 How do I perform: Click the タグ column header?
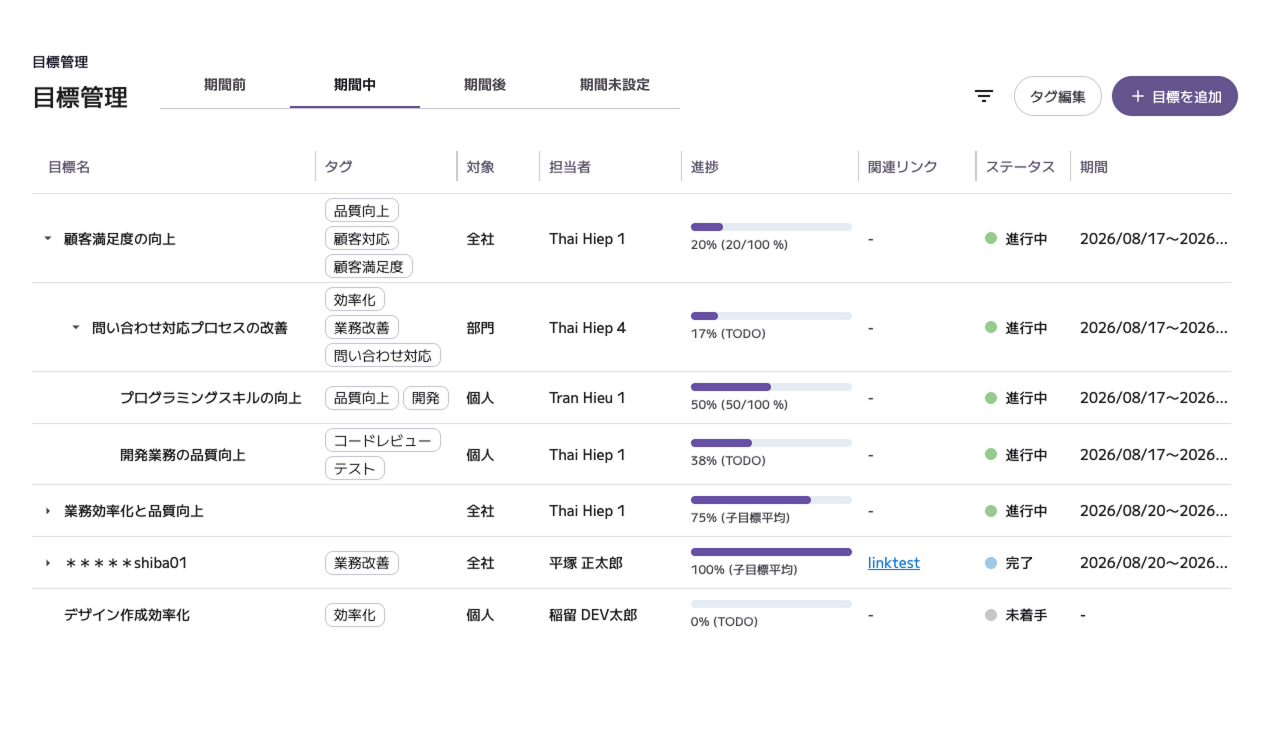[x=338, y=167]
